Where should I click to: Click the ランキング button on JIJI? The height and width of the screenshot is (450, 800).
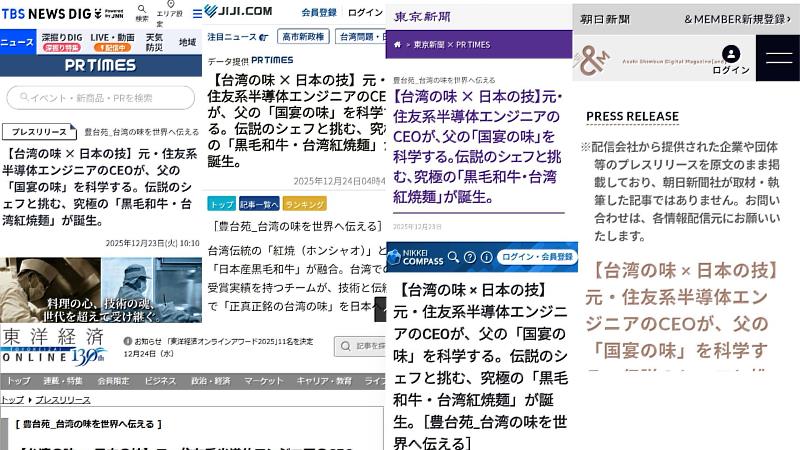[305, 204]
